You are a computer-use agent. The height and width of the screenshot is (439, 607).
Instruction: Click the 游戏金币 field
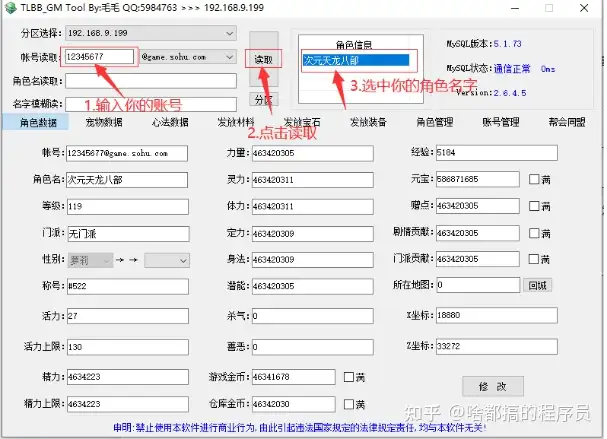click(x=294, y=377)
